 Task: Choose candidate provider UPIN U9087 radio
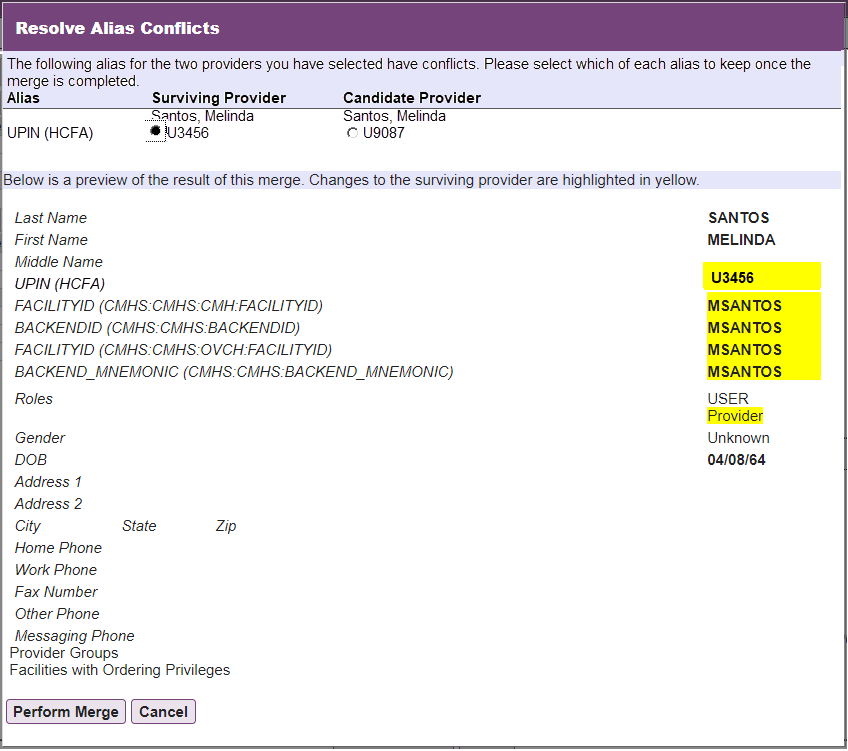pos(352,132)
